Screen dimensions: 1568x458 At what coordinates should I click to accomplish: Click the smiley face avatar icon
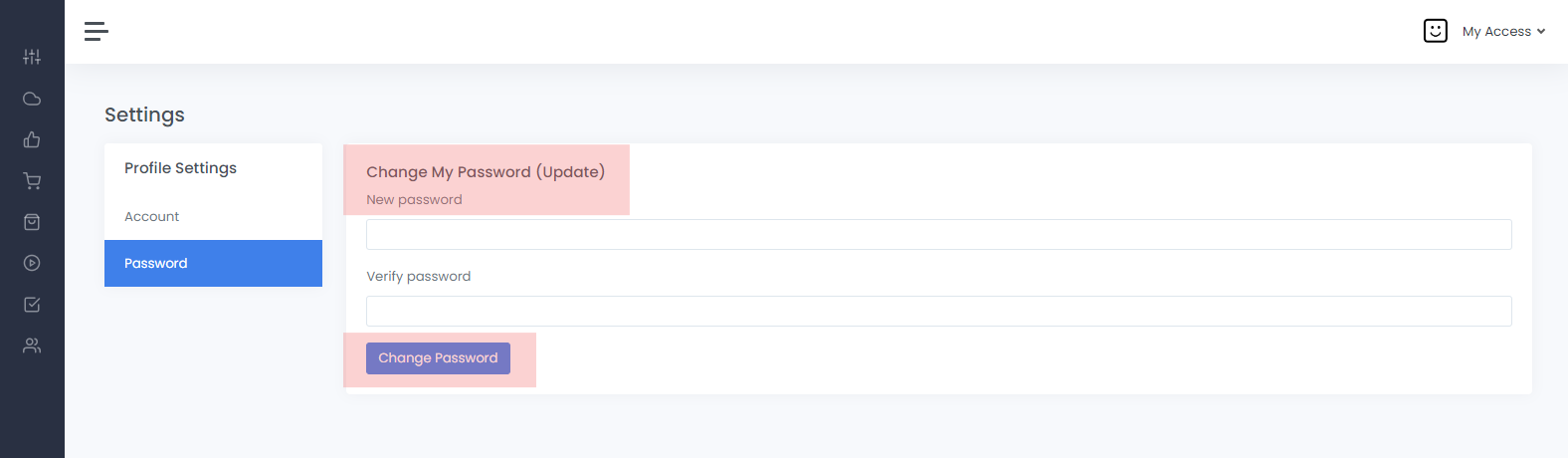(x=1435, y=32)
